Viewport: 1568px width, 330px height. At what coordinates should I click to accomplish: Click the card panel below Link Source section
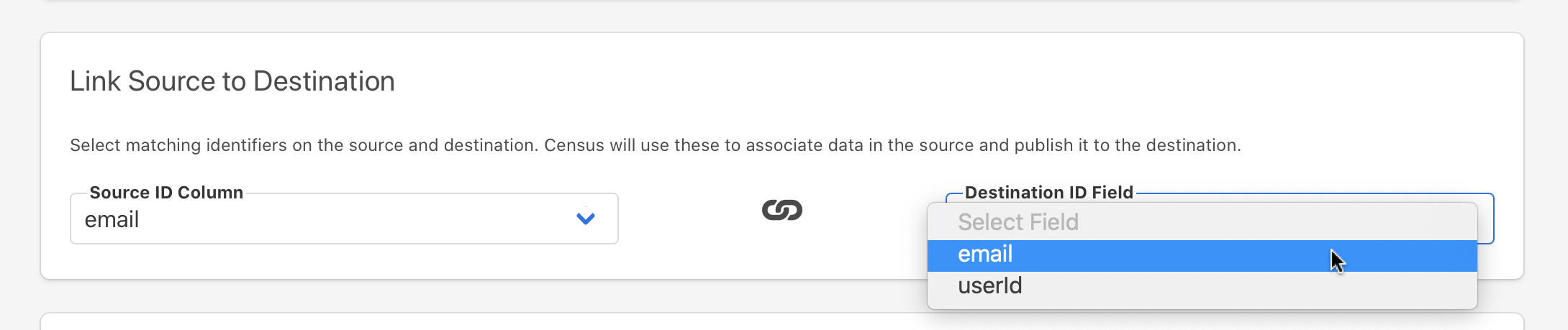point(781,323)
